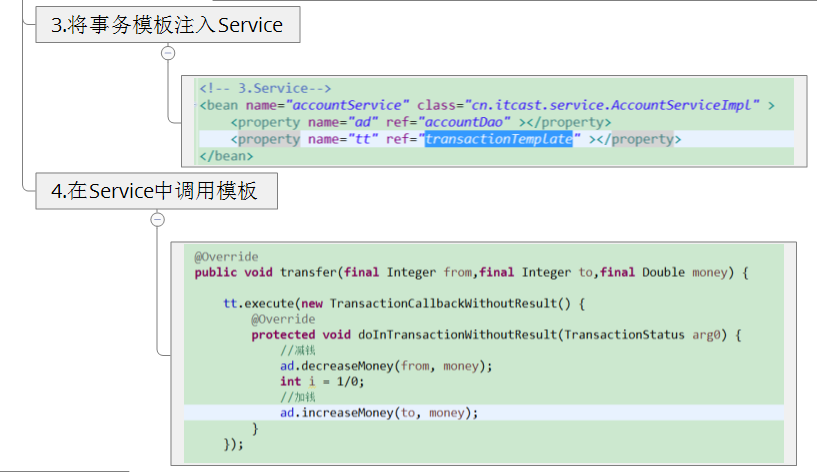
Task: Select node '3.将事务模板注入Service'
Action: click(x=168, y=24)
